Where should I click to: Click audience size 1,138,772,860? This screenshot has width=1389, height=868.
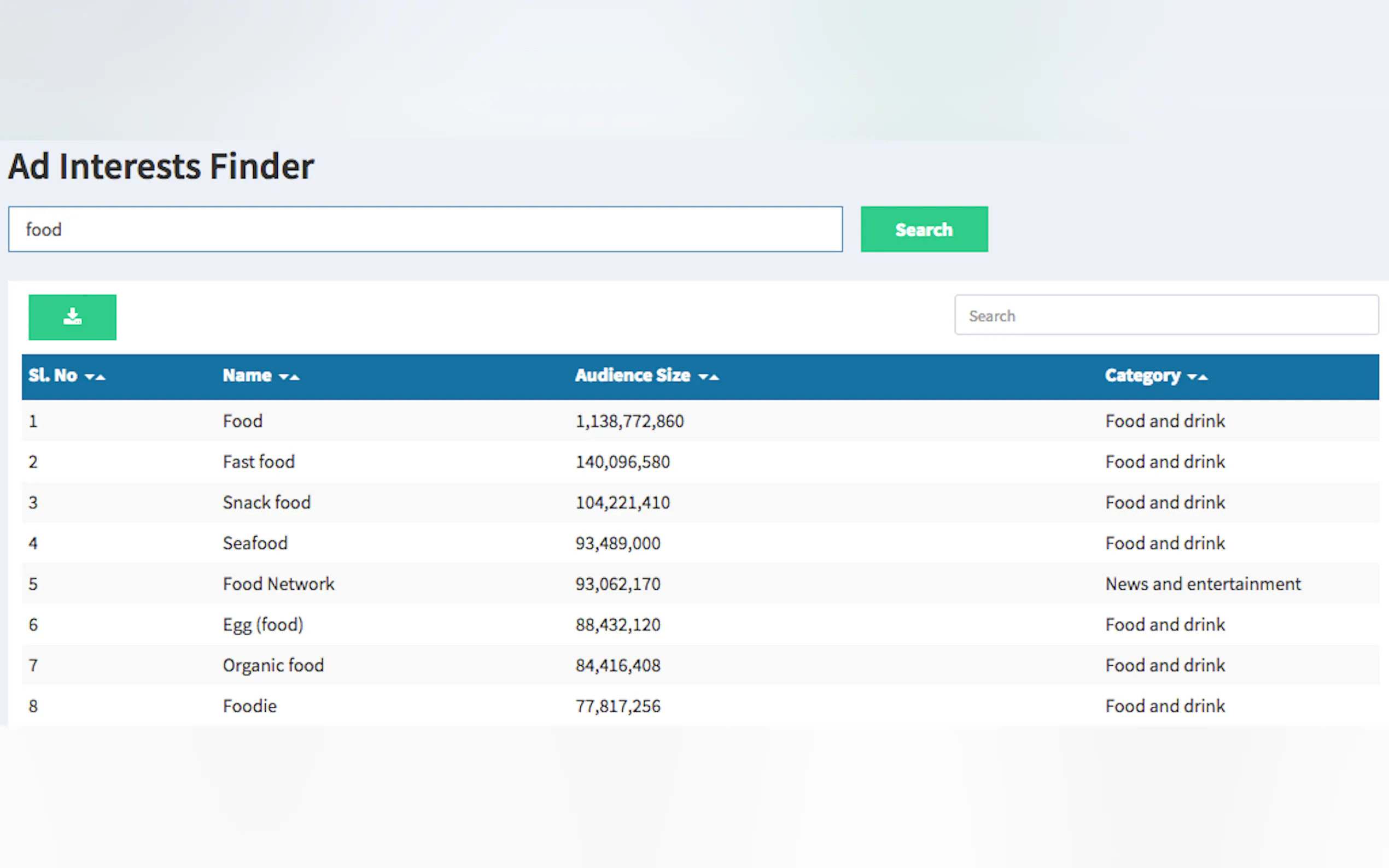point(629,421)
